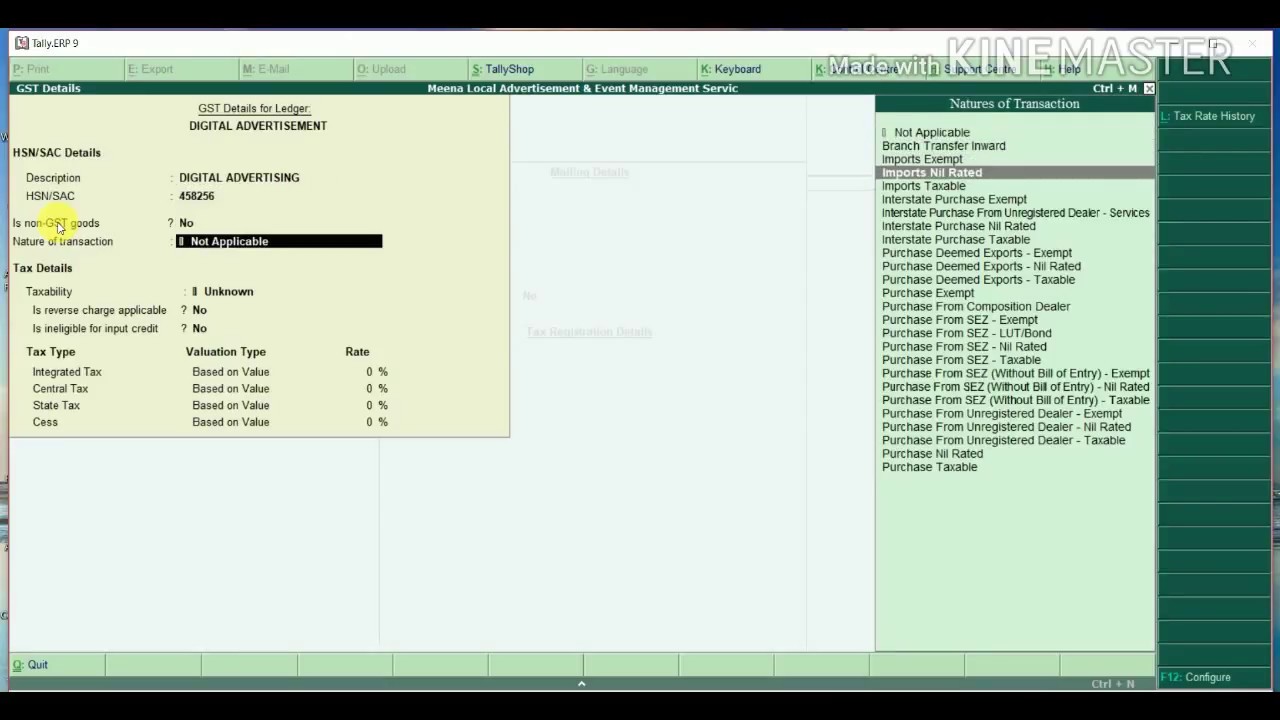The image size is (1280, 720).
Task: Click Based on Value for Cess
Action: [x=231, y=422]
